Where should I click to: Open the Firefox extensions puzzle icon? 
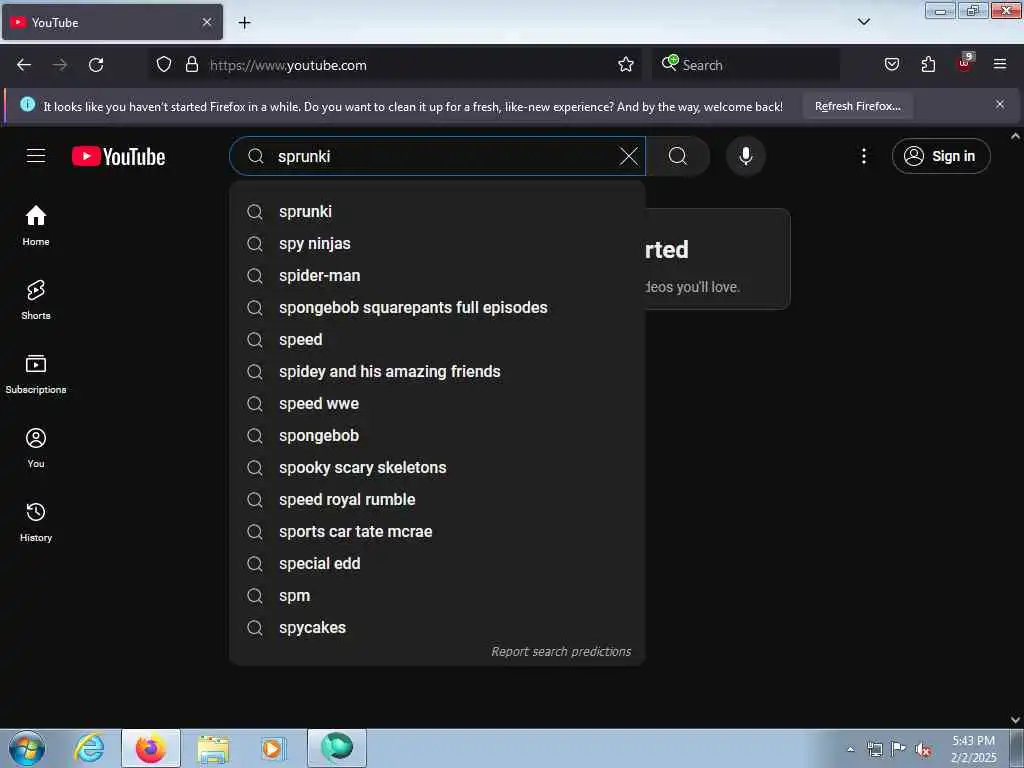[928, 65]
